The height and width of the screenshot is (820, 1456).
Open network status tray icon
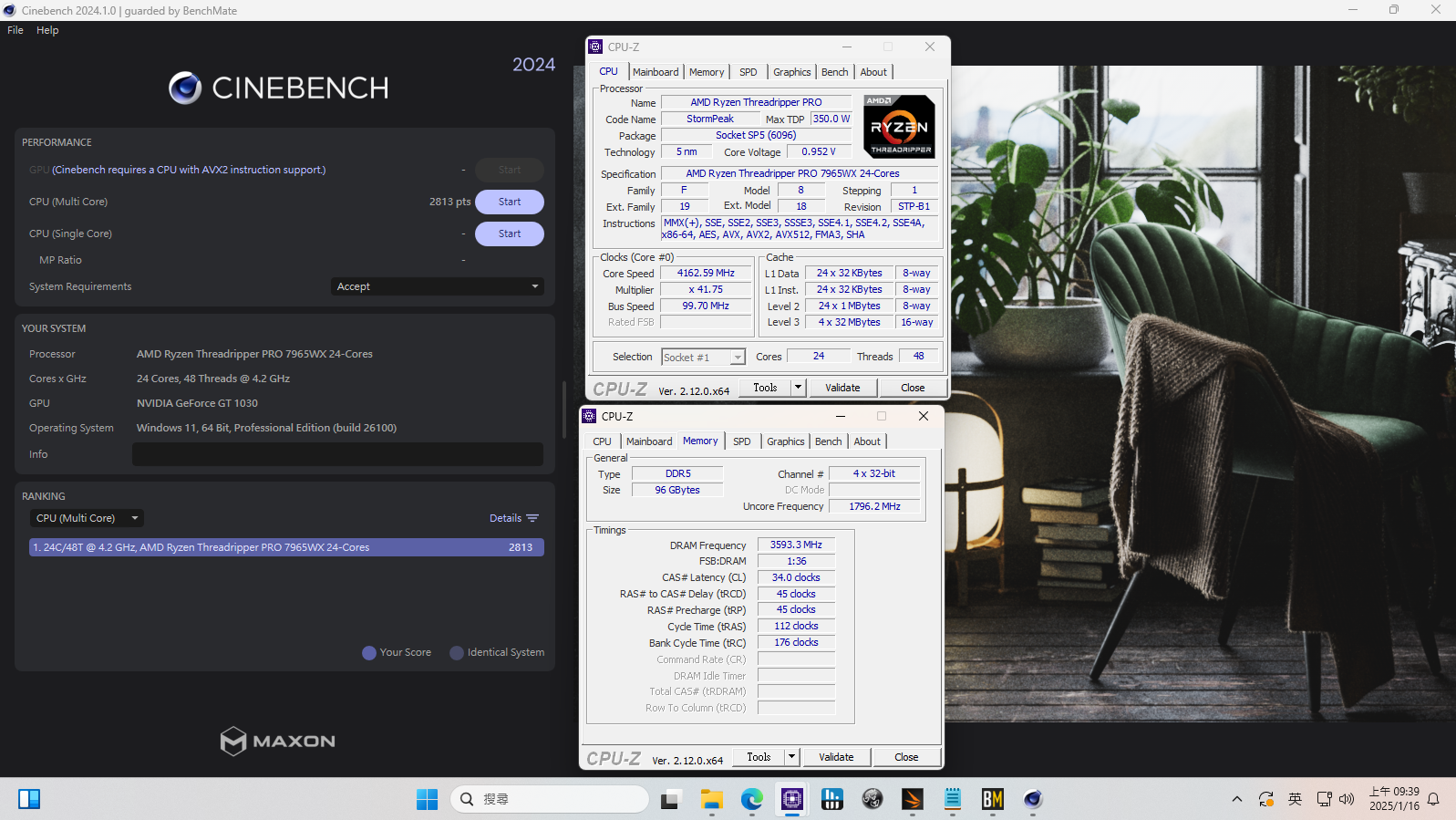1324,799
